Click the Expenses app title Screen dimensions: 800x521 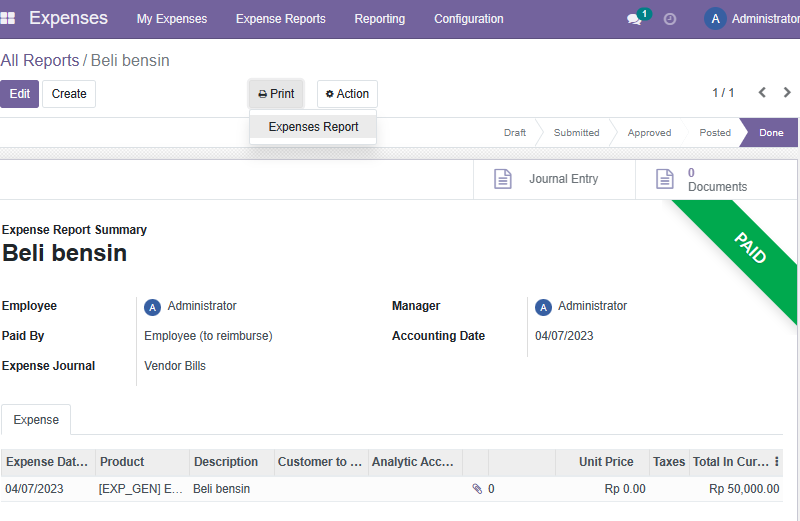click(68, 18)
